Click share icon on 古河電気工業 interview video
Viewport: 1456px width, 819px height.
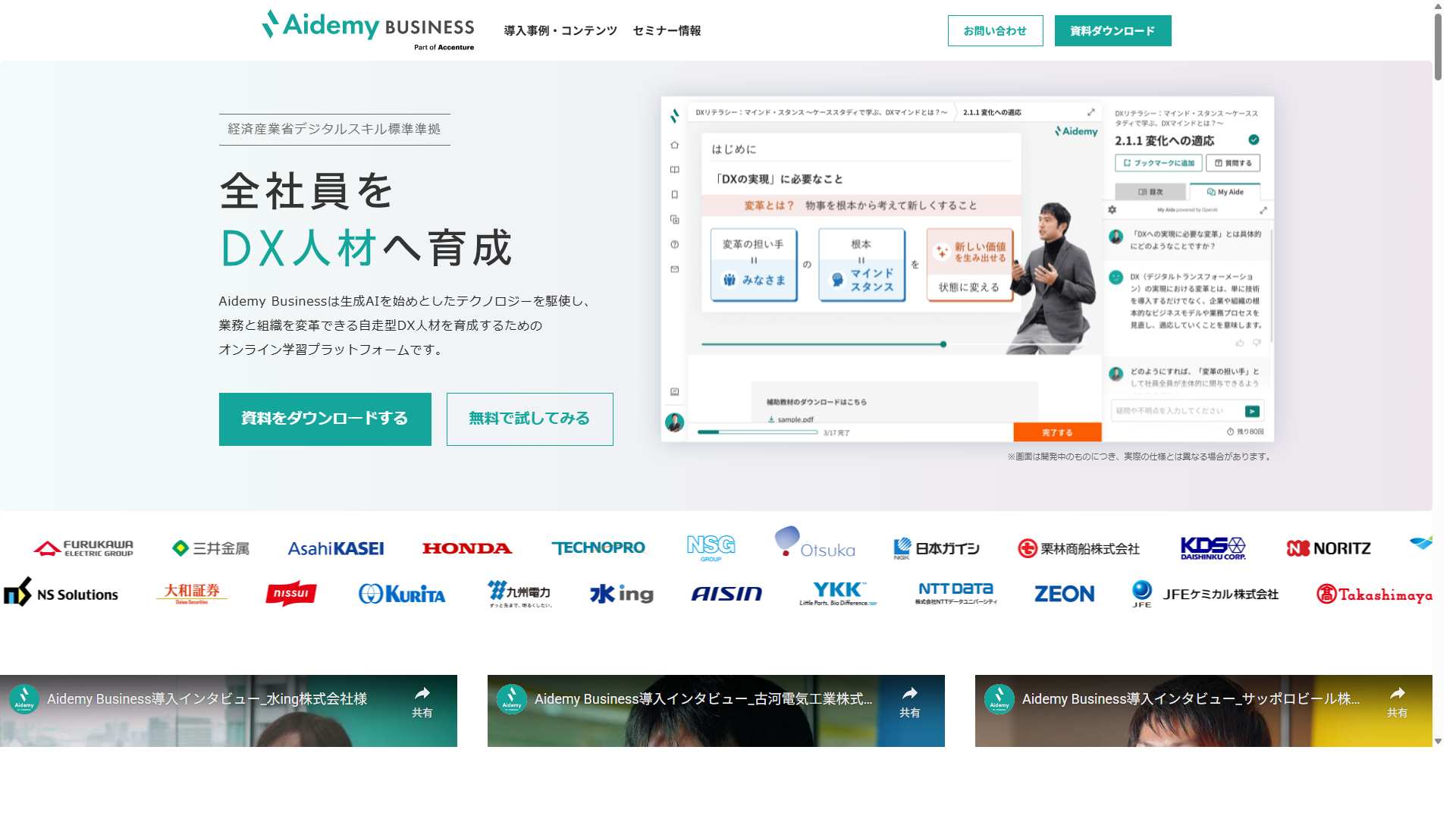tap(910, 701)
